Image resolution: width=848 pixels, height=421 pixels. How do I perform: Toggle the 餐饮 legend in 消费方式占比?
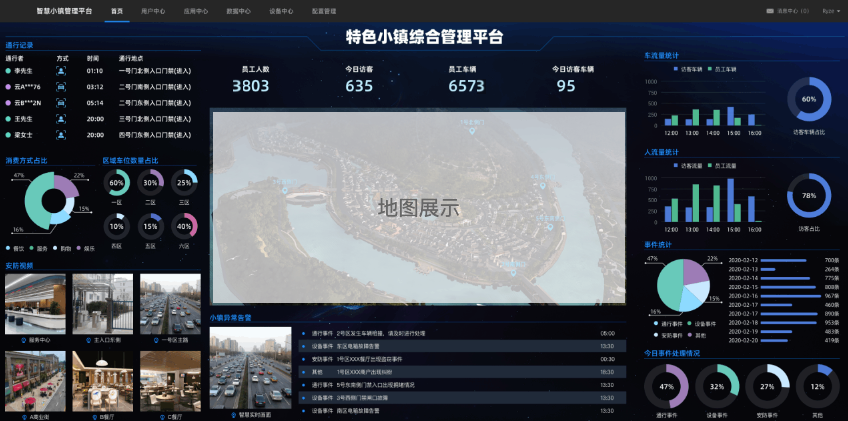[17, 248]
